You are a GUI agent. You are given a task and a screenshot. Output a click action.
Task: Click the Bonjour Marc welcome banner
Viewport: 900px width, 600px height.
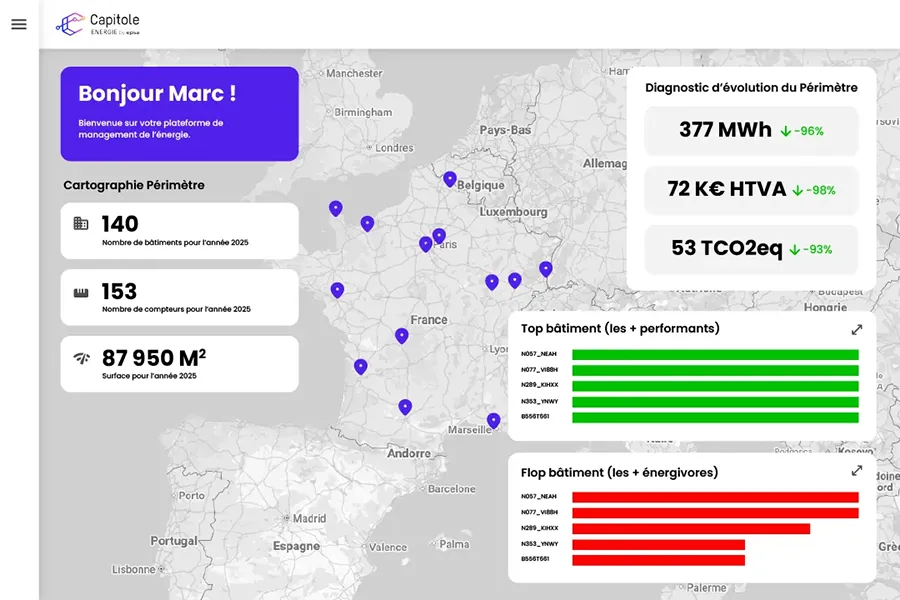179,114
